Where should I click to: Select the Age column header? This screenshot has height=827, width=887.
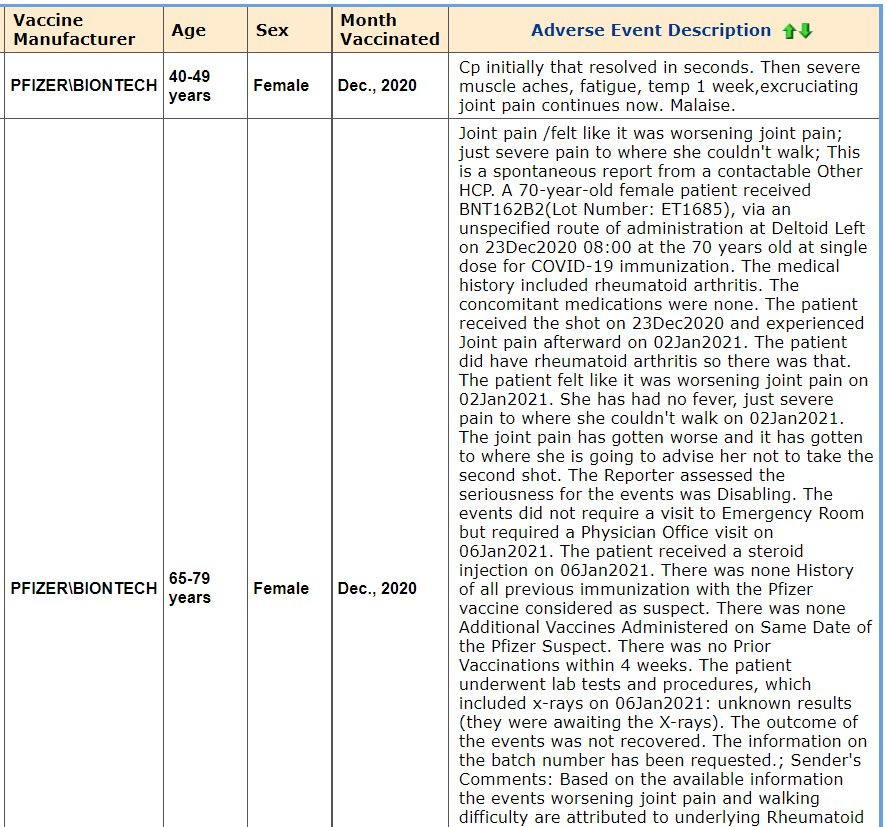click(205, 30)
